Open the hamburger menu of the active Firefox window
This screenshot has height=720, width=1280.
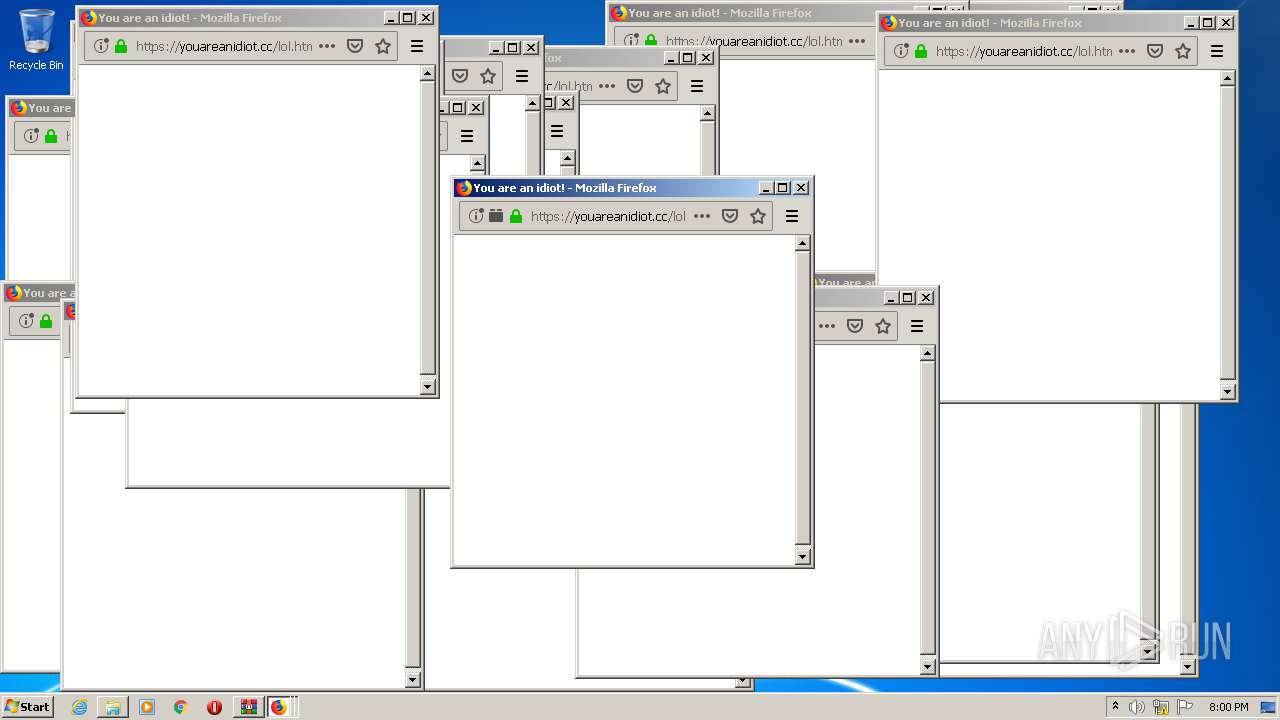792,216
